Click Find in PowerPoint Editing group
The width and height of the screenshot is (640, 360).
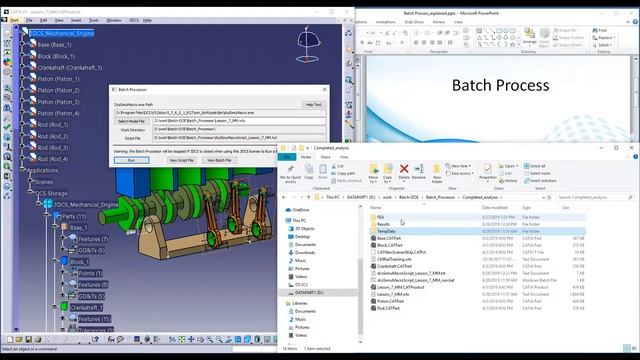600,30
